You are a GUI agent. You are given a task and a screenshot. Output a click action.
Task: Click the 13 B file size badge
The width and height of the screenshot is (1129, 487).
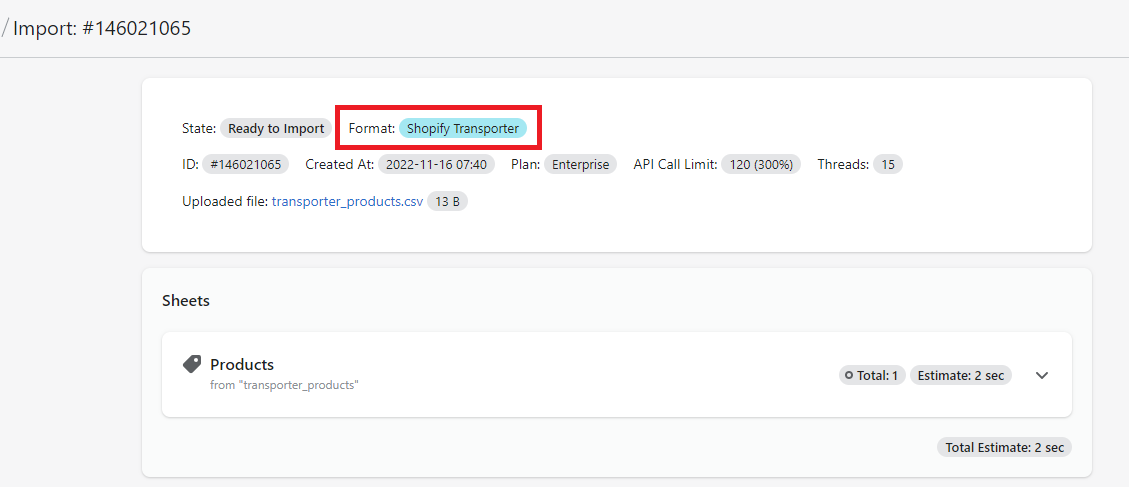click(447, 201)
